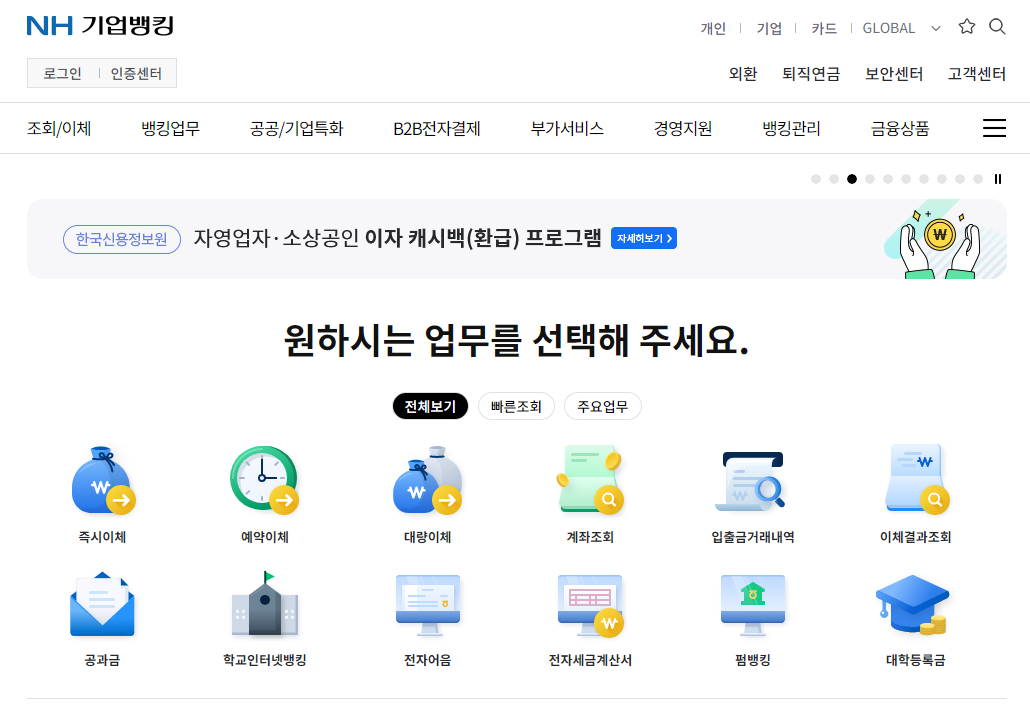Select B2B전자결제 from the navigation bar
Viewport: 1030px width, 720px height.
point(438,128)
